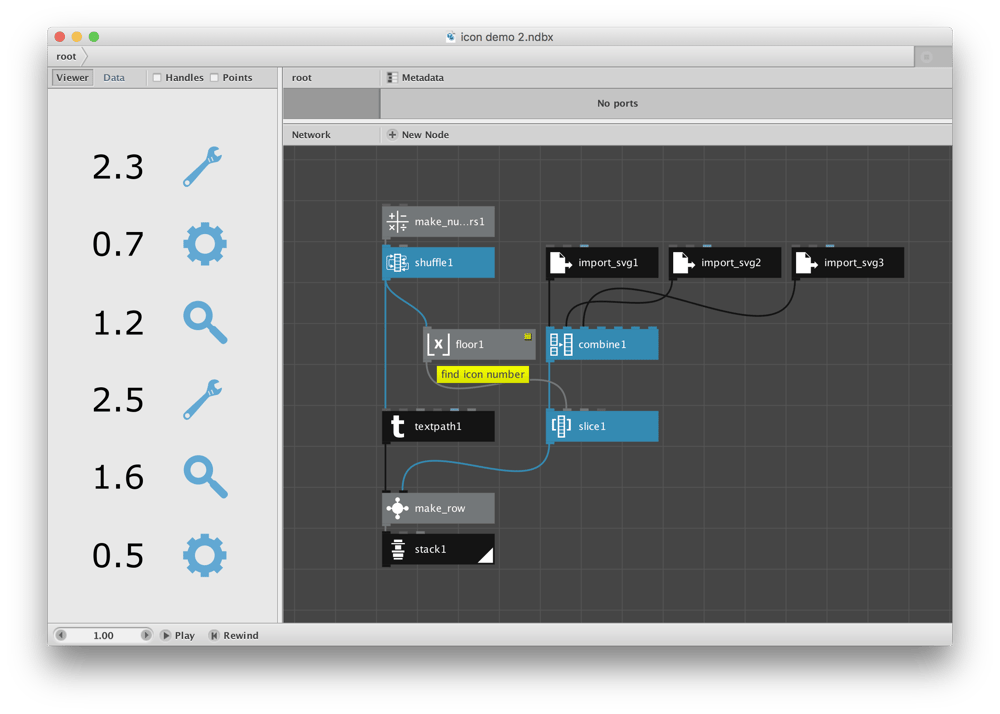Click the import_svg1 file icon

(561, 263)
